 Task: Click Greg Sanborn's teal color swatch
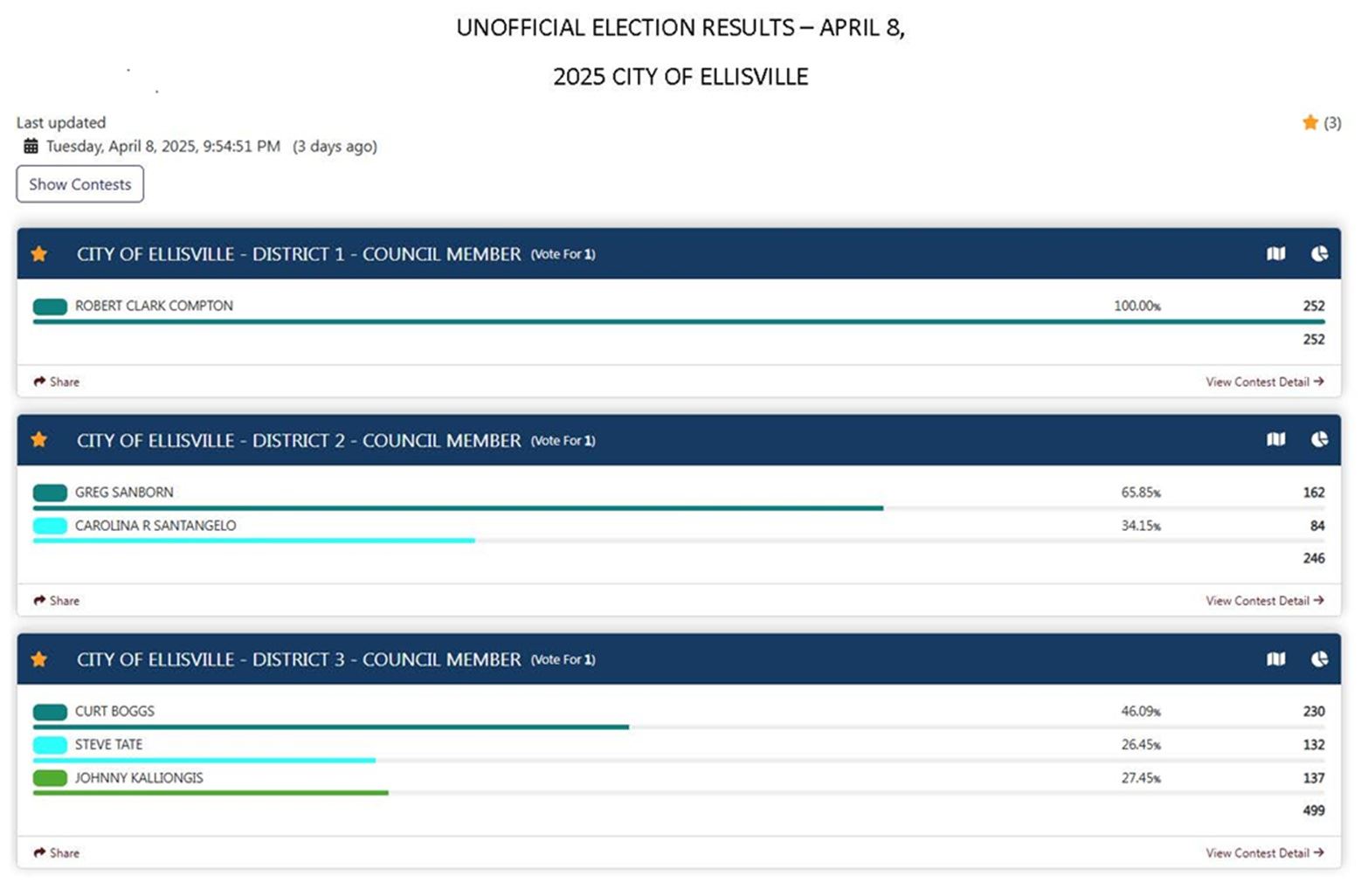point(49,492)
